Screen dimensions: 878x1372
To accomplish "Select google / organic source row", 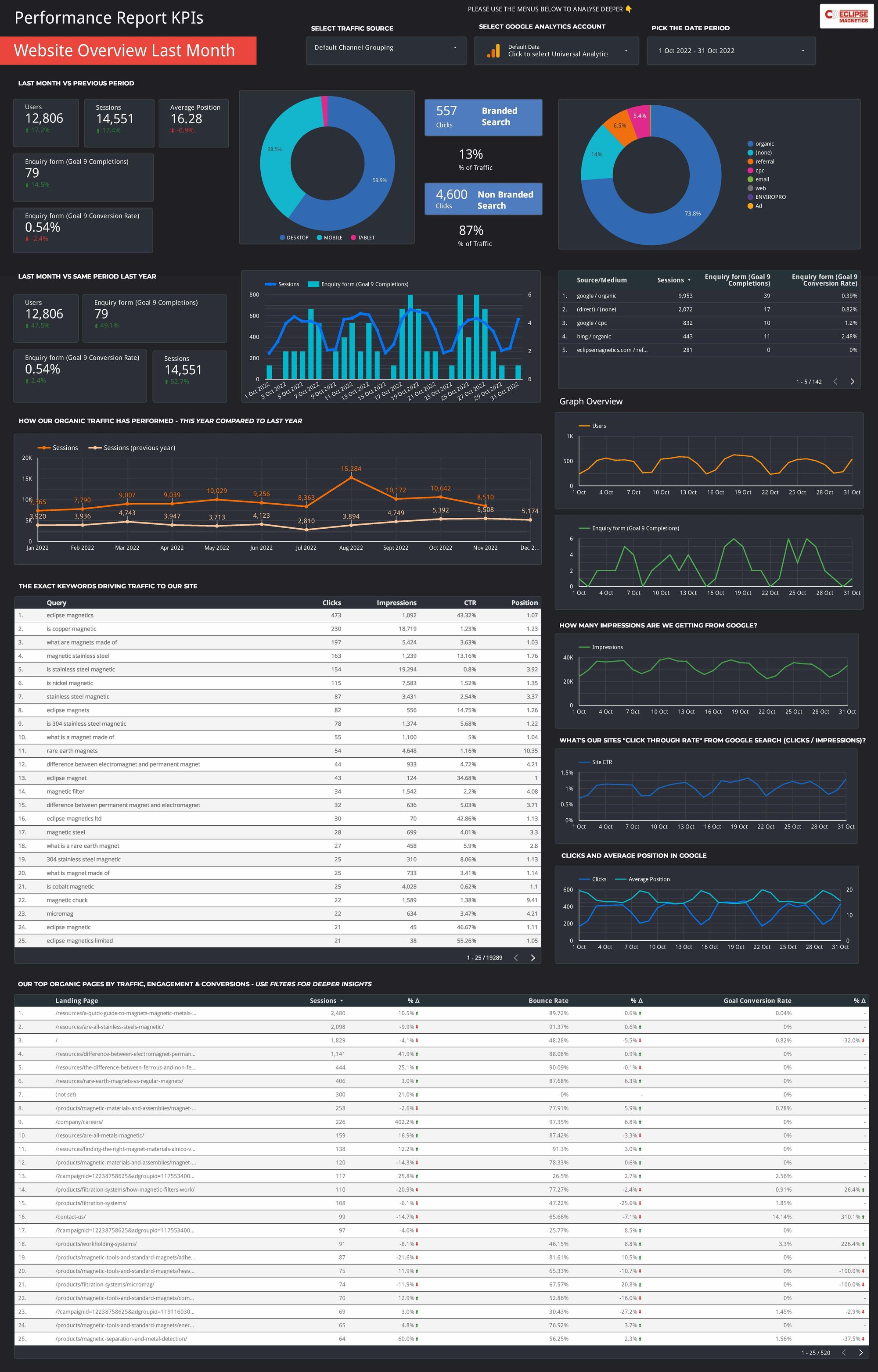I will 709,296.
